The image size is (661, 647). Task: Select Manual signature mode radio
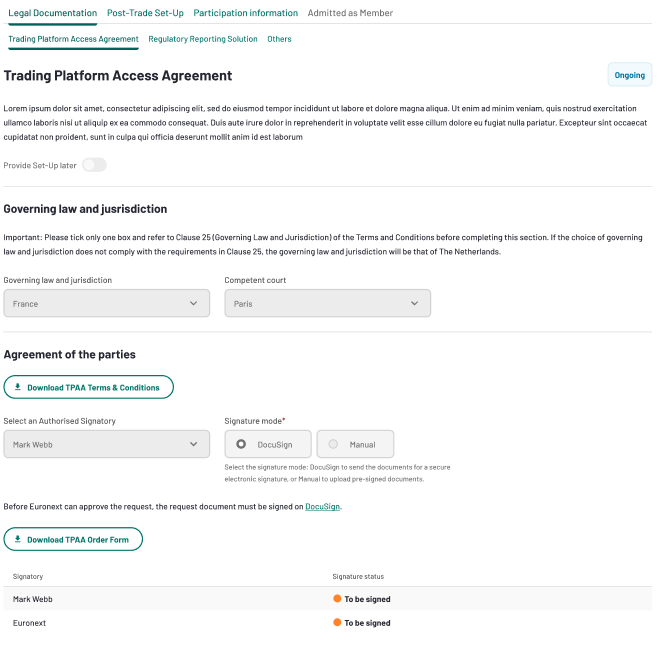point(333,444)
